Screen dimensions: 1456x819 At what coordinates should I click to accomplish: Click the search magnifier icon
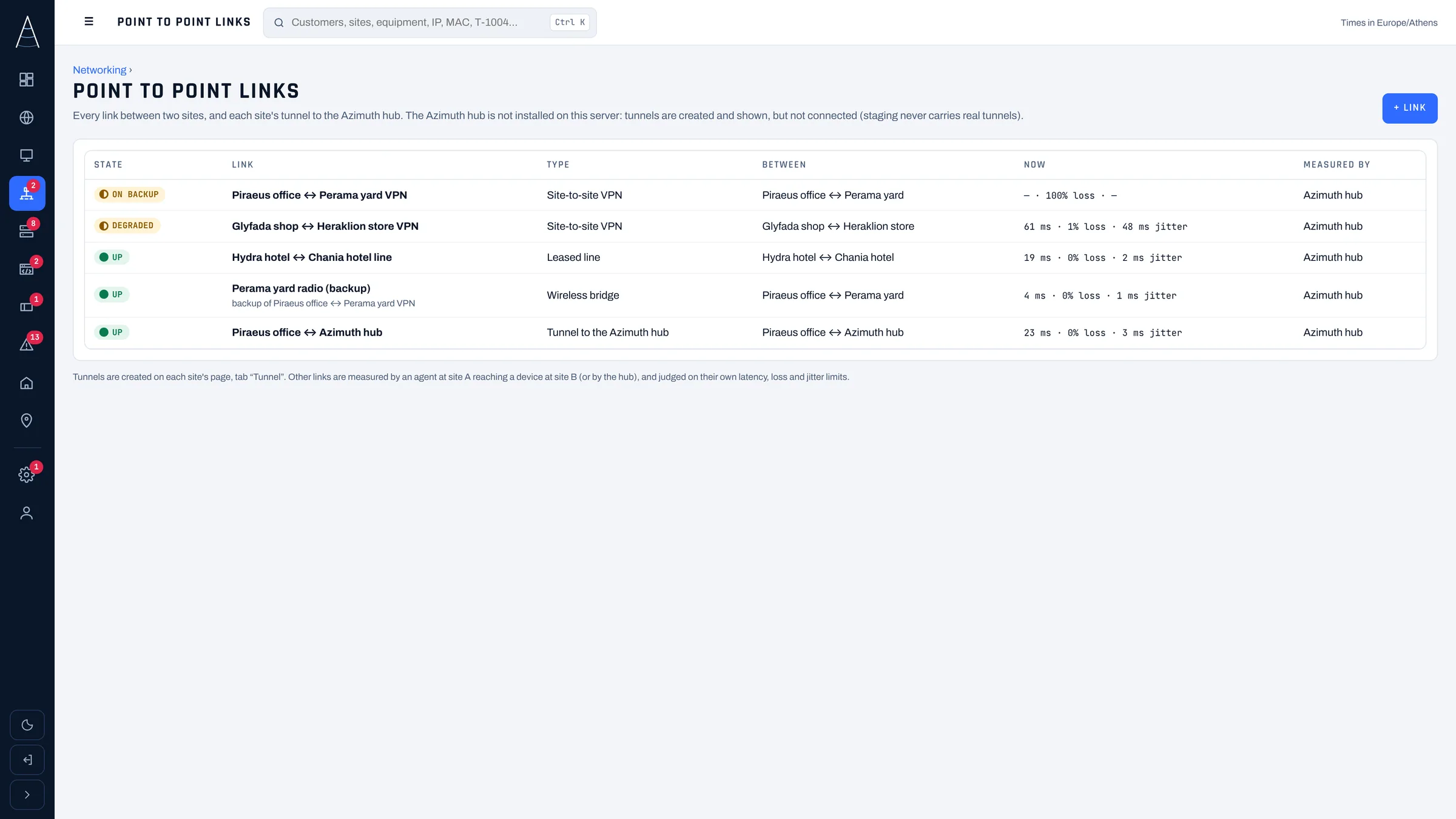pyautogui.click(x=279, y=23)
